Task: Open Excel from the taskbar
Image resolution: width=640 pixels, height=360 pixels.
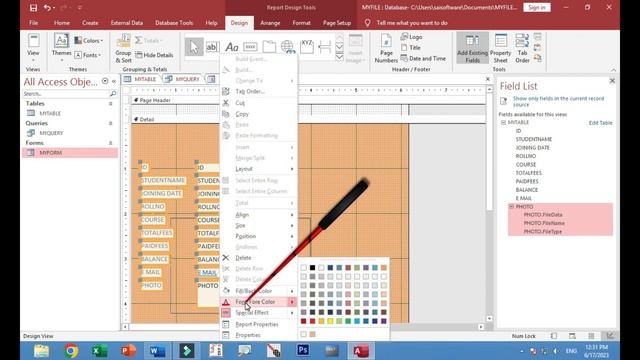Action: coord(99,351)
